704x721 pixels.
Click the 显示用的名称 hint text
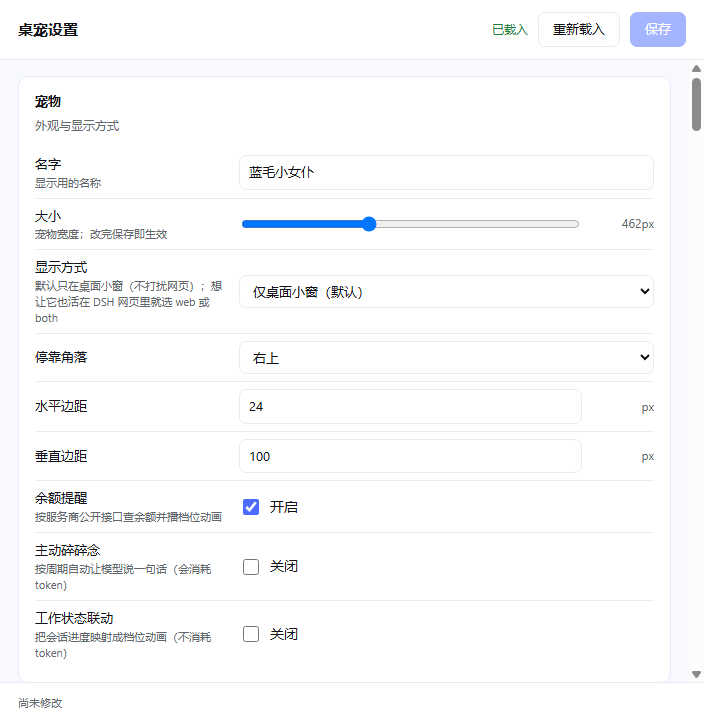[x=68, y=183]
